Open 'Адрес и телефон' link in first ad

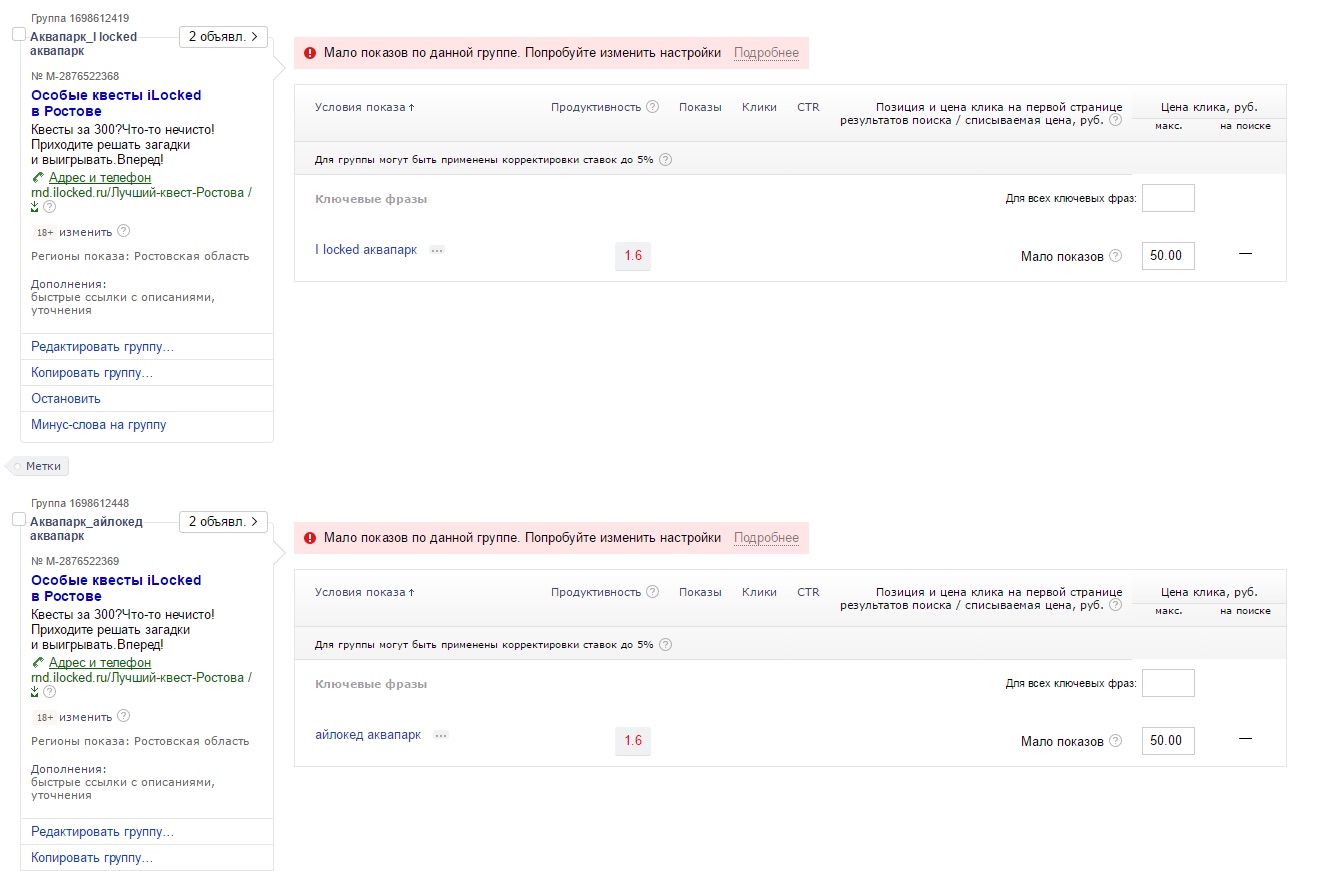coord(100,178)
